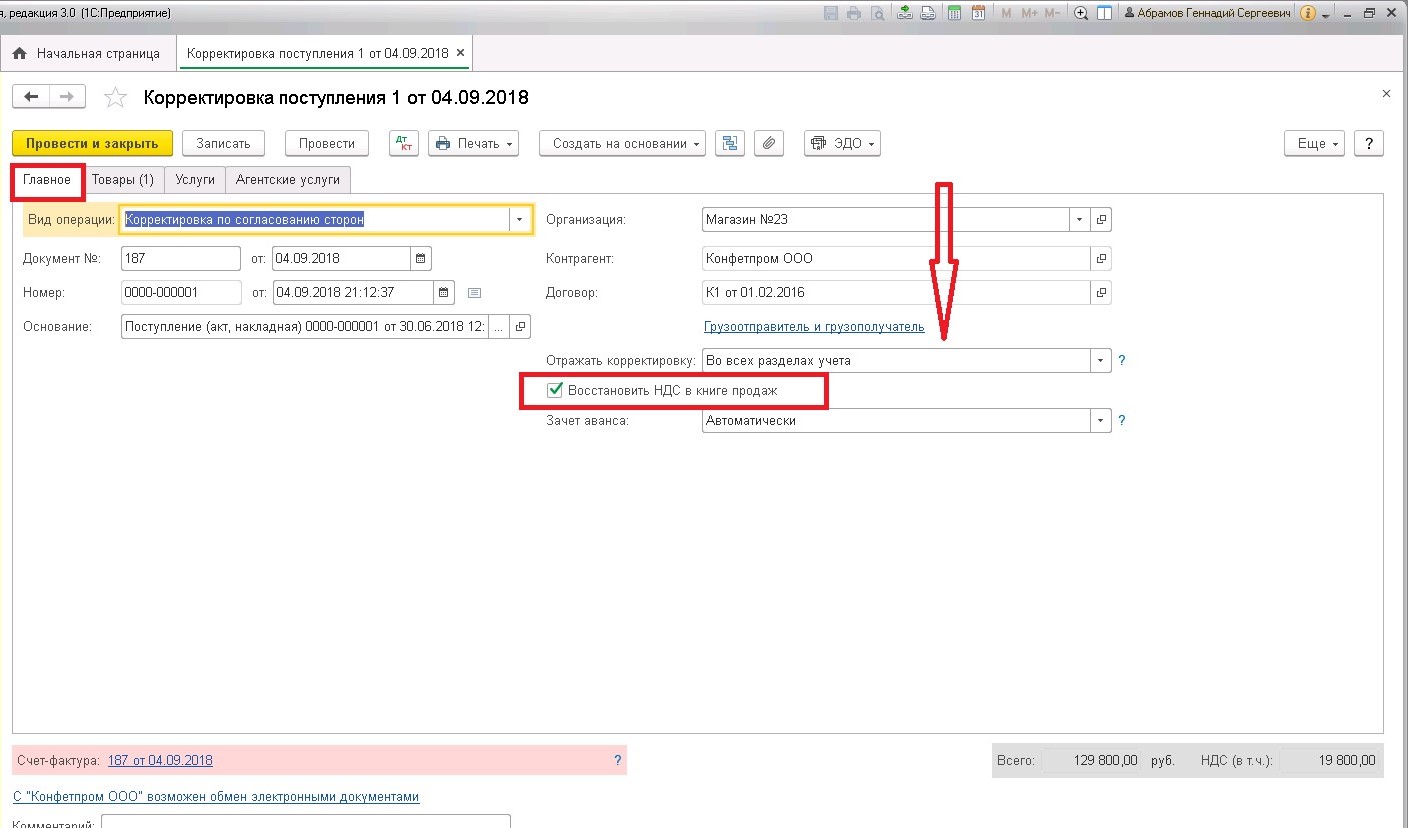1408x828 pixels.
Task: Click paperclip attached files icon
Action: 768,144
